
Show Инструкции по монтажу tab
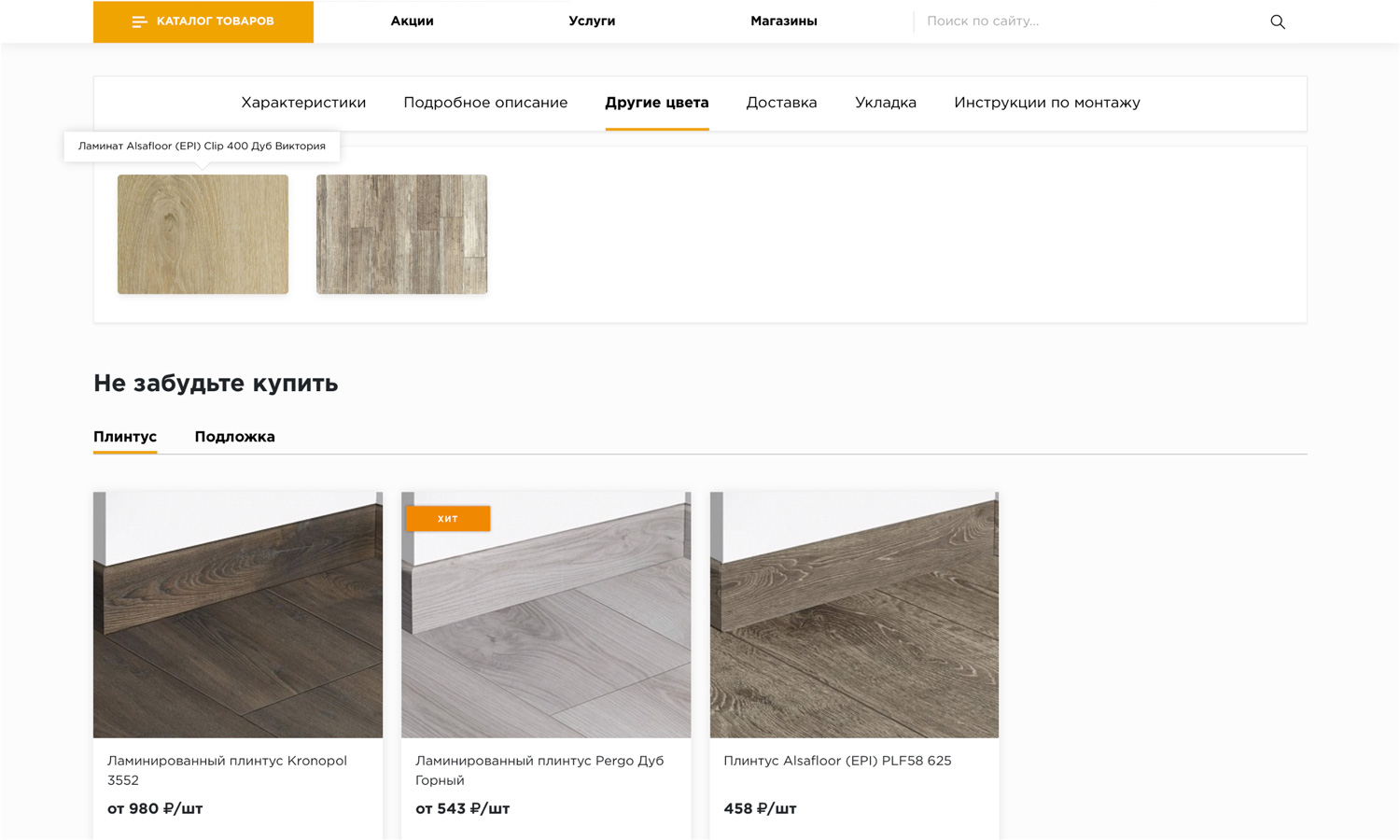[1046, 103]
